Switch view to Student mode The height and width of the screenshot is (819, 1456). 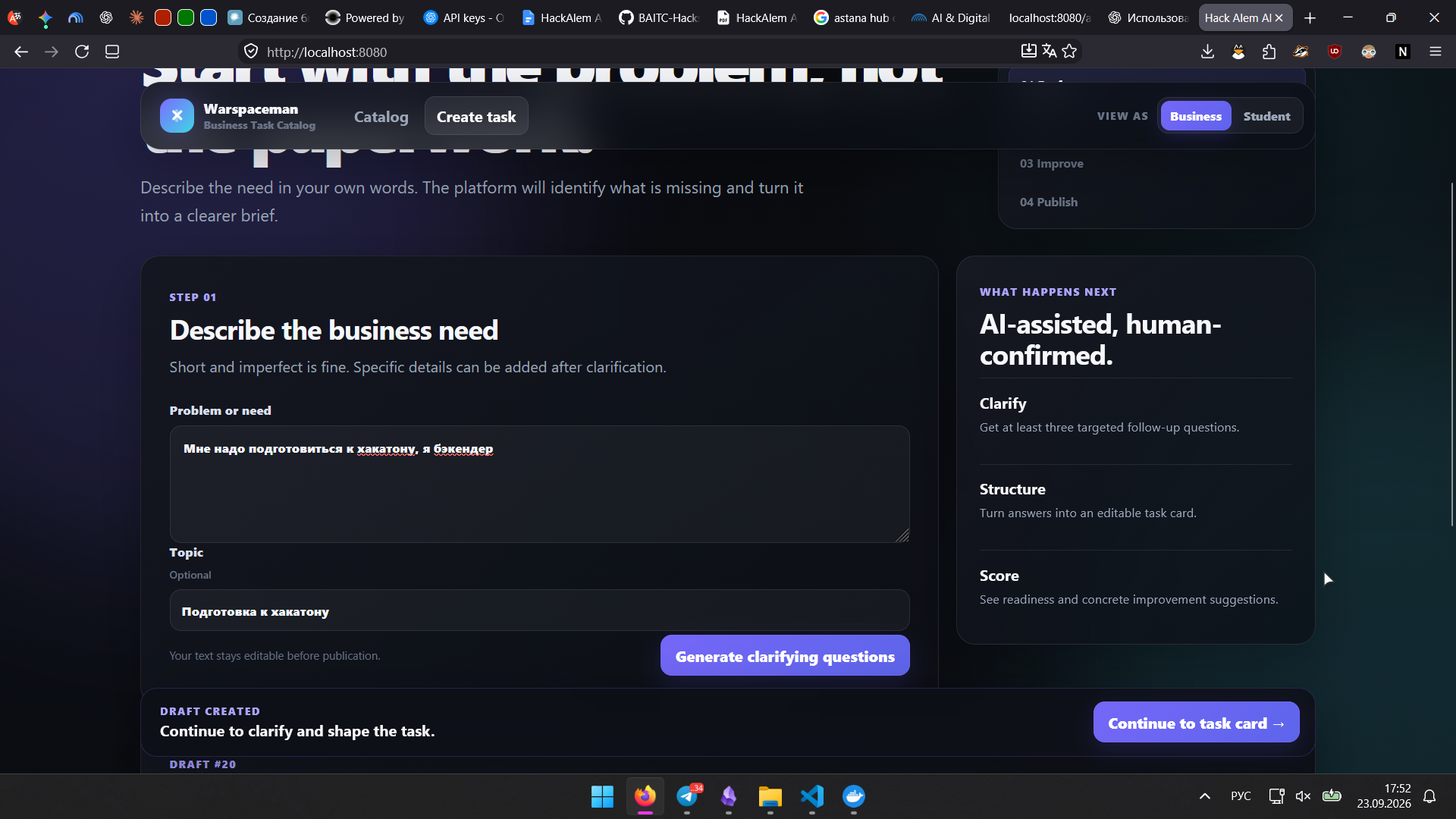pyautogui.click(x=1266, y=116)
